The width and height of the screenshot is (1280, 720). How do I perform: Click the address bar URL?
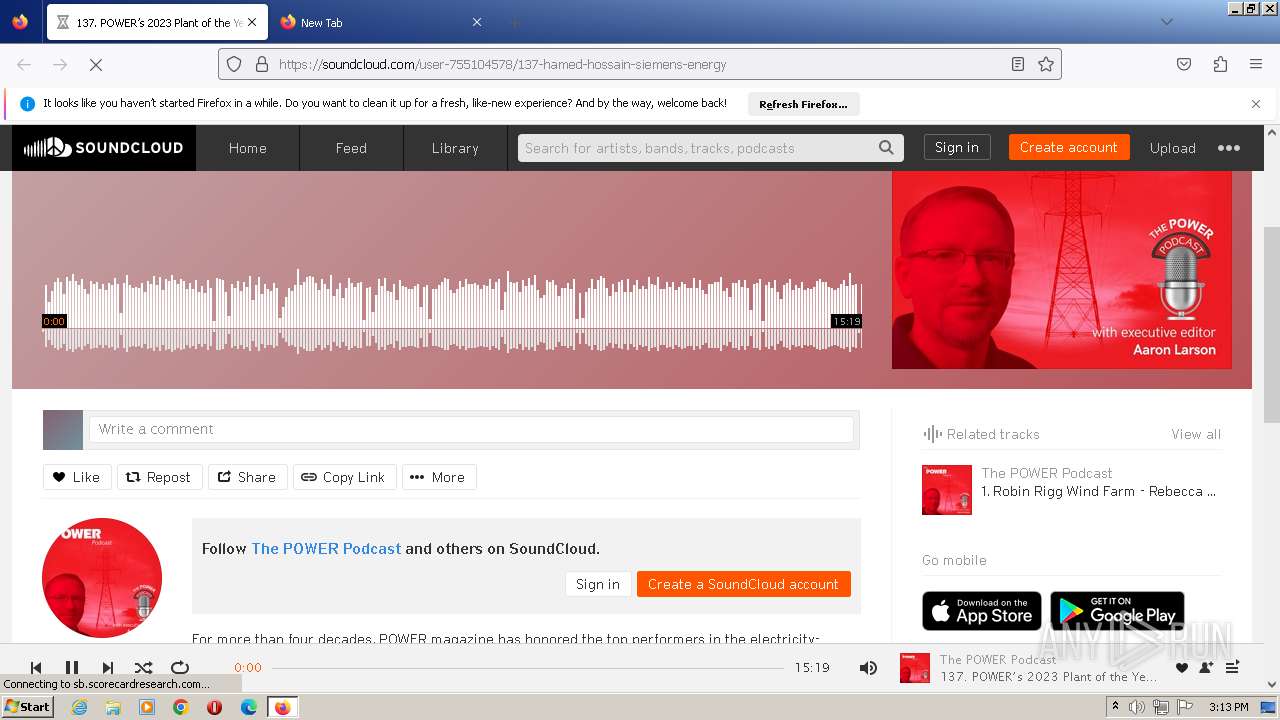(x=503, y=64)
